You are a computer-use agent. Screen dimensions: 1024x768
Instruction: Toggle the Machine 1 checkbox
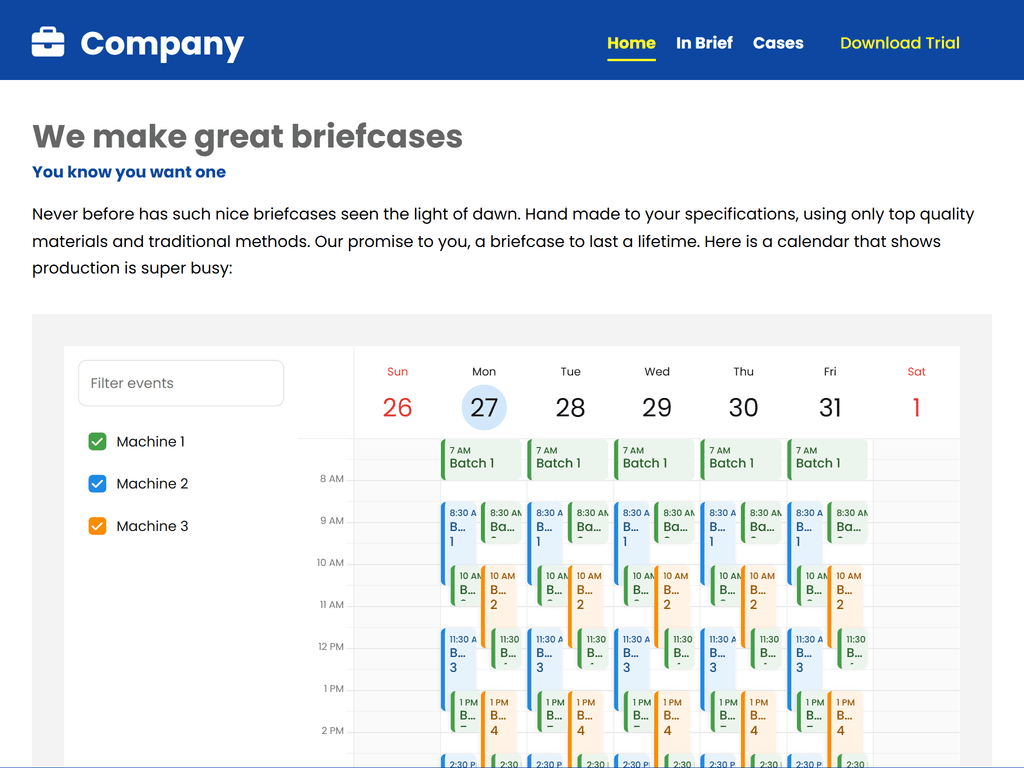click(97, 442)
